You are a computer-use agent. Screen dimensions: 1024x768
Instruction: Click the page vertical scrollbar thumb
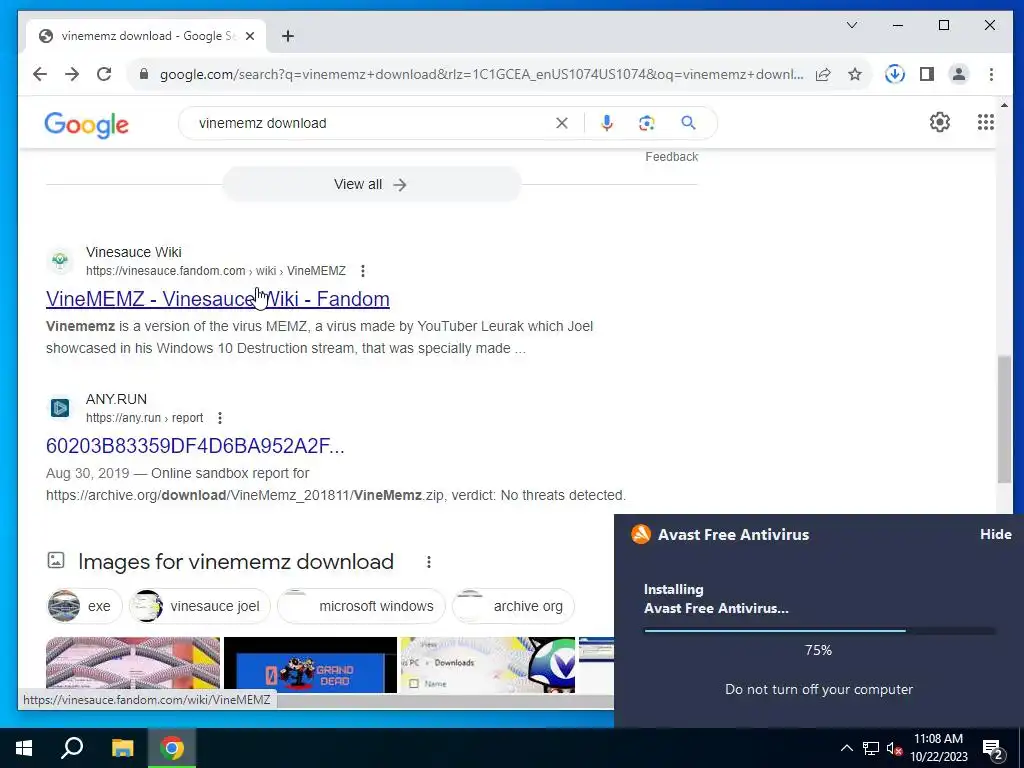pyautogui.click(x=1004, y=419)
